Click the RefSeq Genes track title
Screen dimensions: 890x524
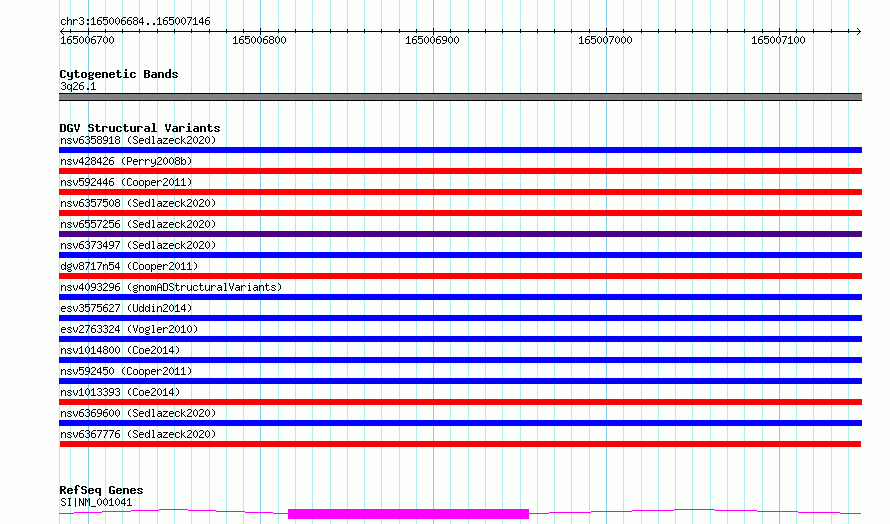pyautogui.click(x=101, y=491)
